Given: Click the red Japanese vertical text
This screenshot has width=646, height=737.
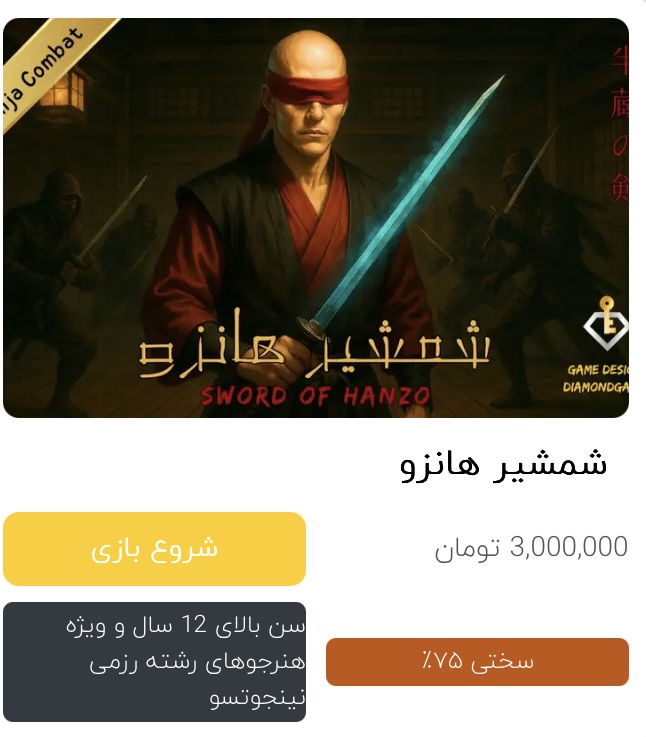Looking at the screenshot, I should pyautogui.click(x=619, y=125).
